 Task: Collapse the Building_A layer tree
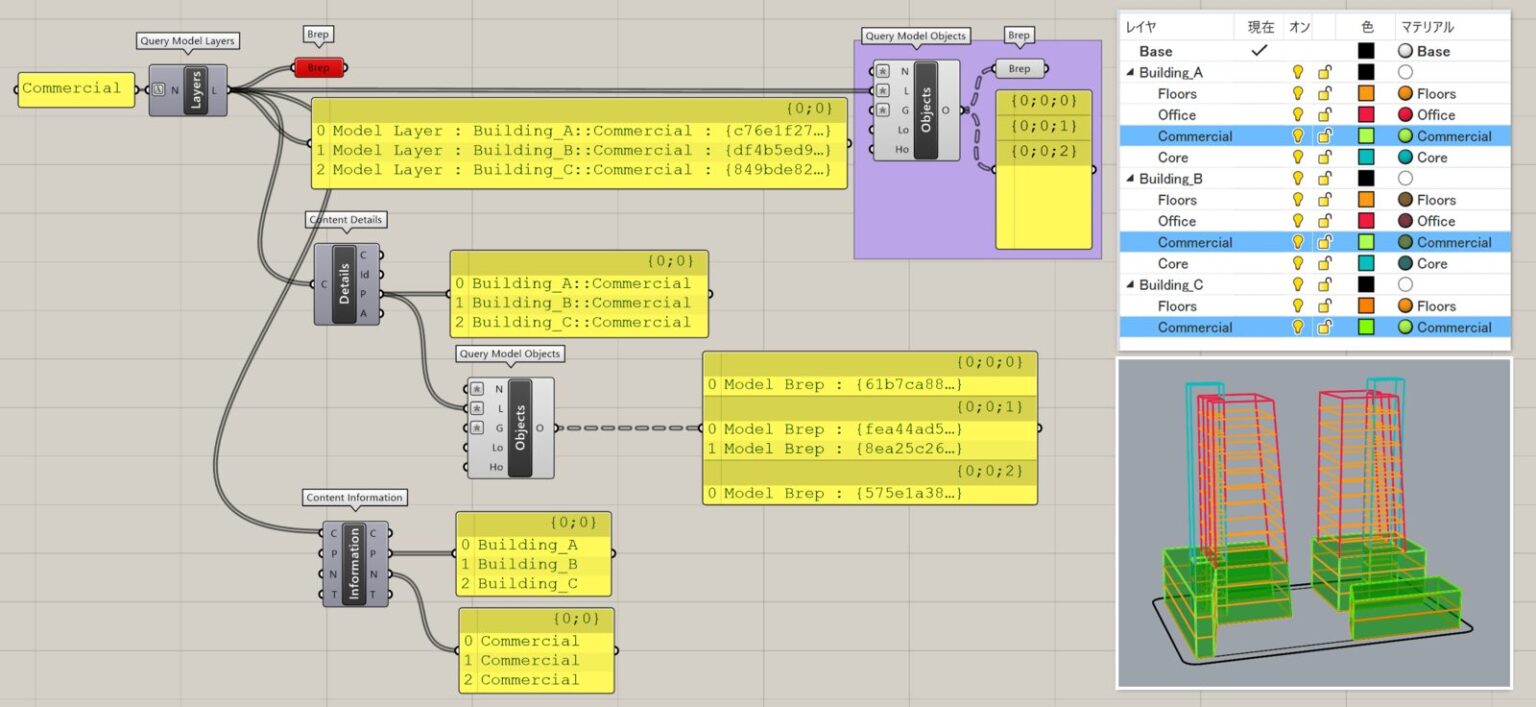click(1129, 72)
